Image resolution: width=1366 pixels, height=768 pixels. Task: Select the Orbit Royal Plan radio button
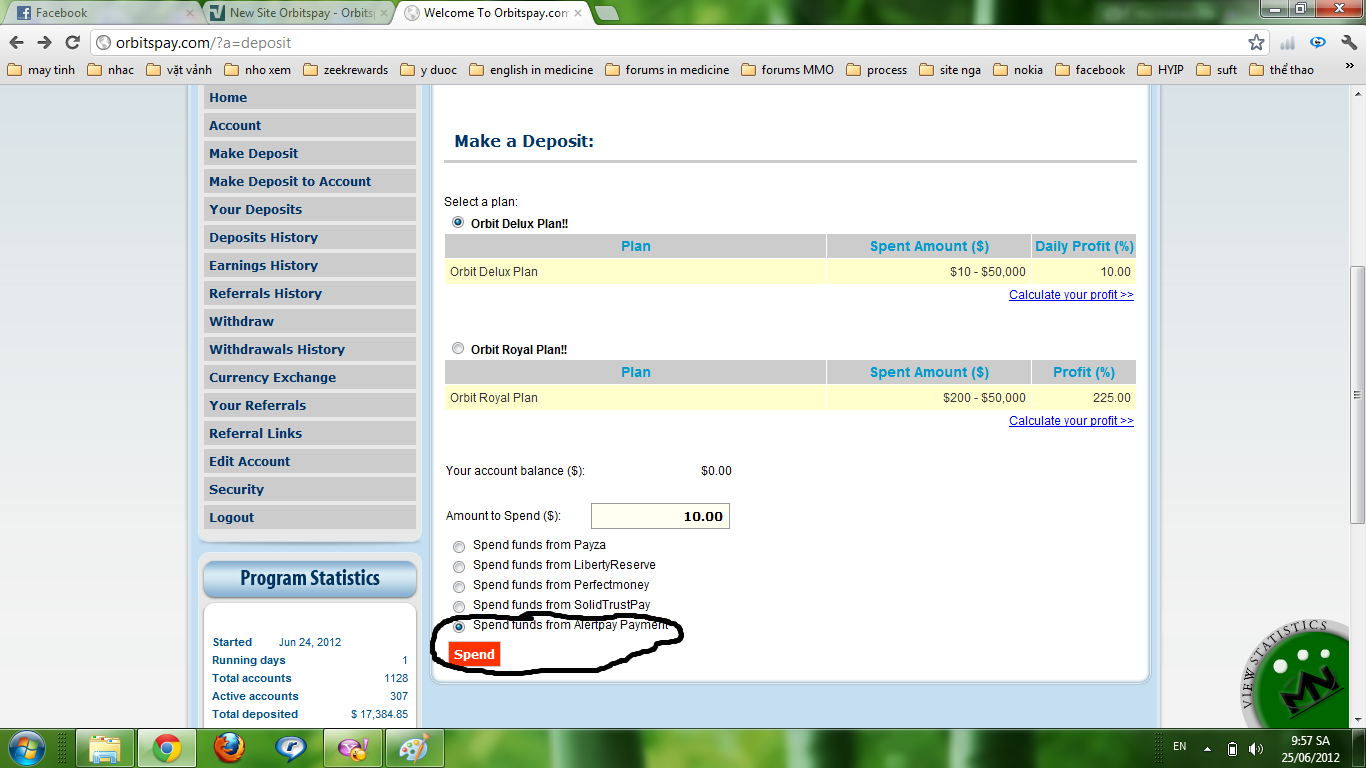[x=458, y=348]
